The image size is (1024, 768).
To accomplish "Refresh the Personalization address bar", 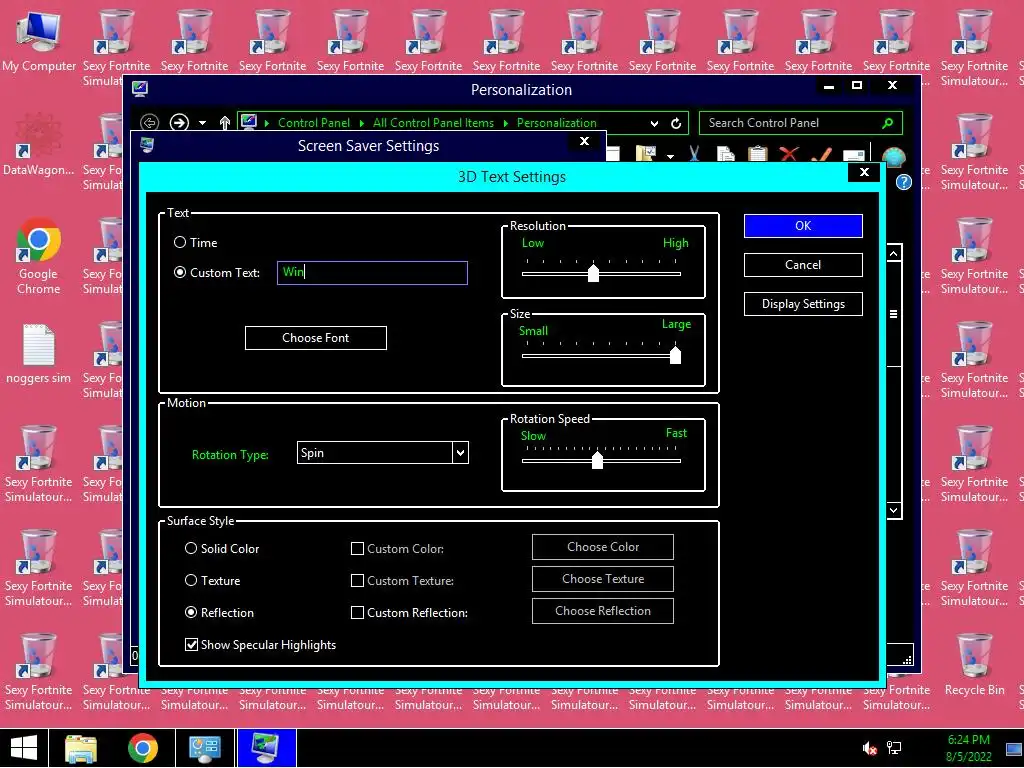I will tap(676, 123).
